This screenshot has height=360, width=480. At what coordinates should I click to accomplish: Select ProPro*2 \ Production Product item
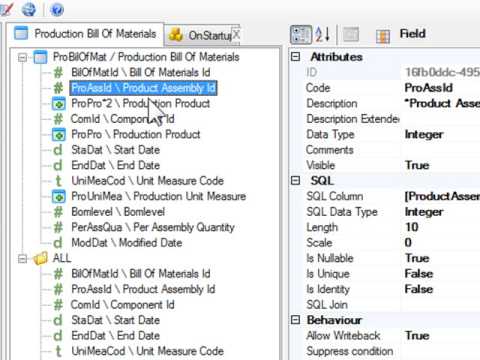pos(141,103)
